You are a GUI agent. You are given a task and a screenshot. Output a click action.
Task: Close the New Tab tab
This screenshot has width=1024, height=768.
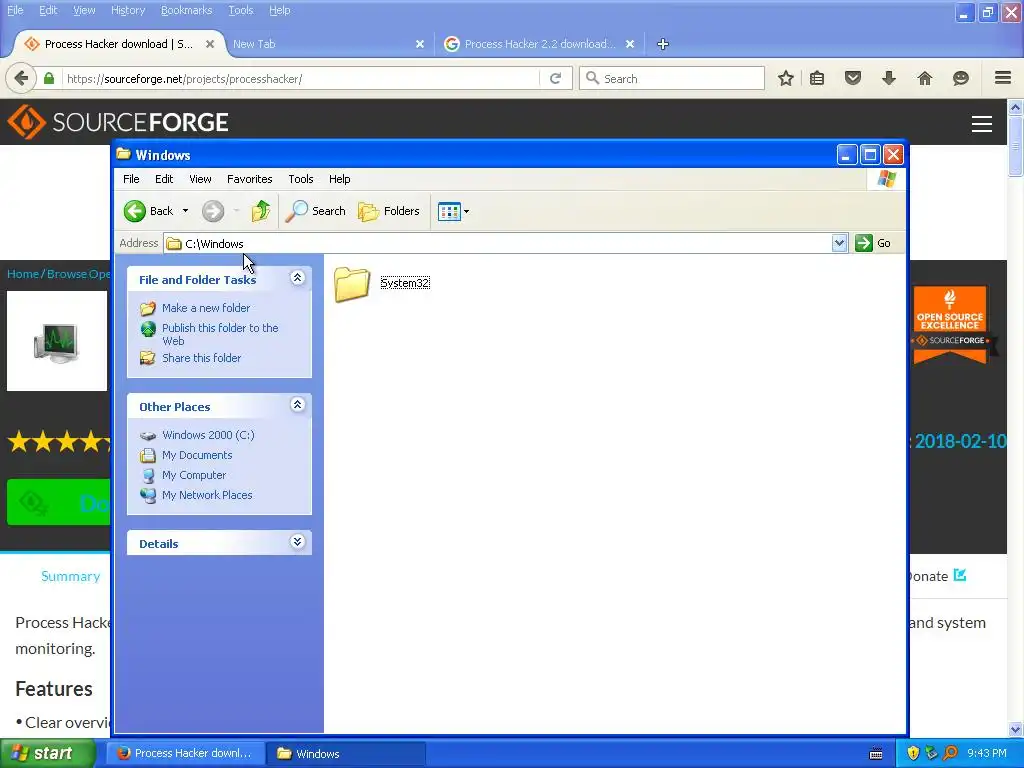(x=420, y=44)
